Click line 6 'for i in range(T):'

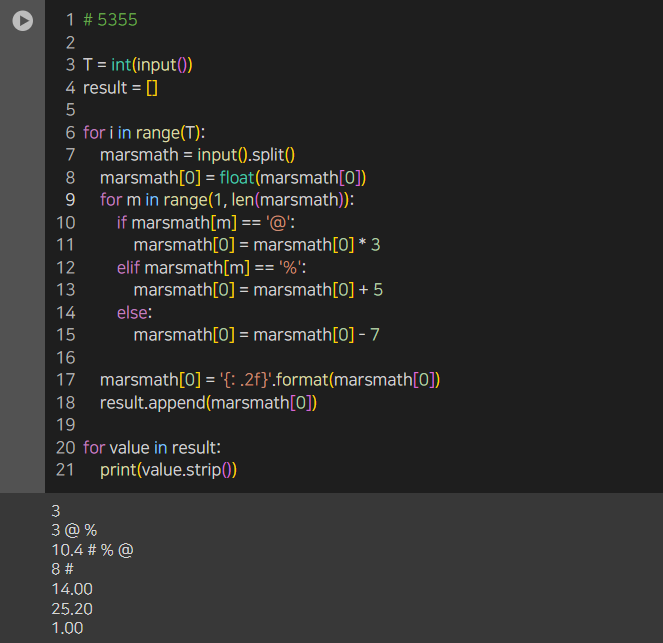click(144, 133)
